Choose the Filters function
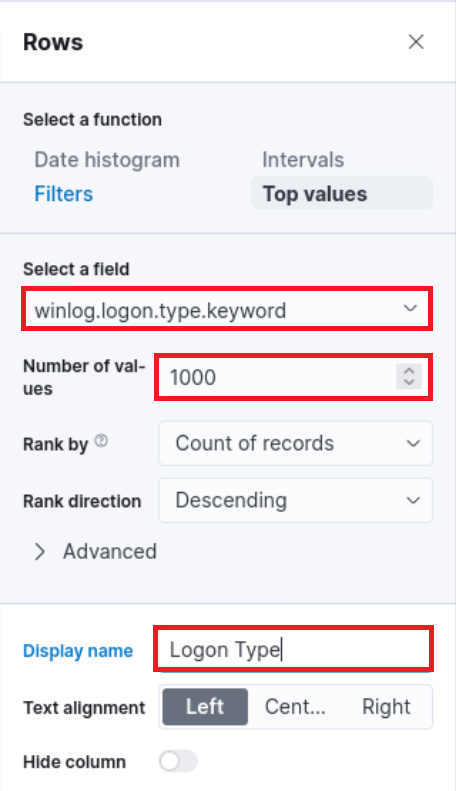 (x=64, y=194)
